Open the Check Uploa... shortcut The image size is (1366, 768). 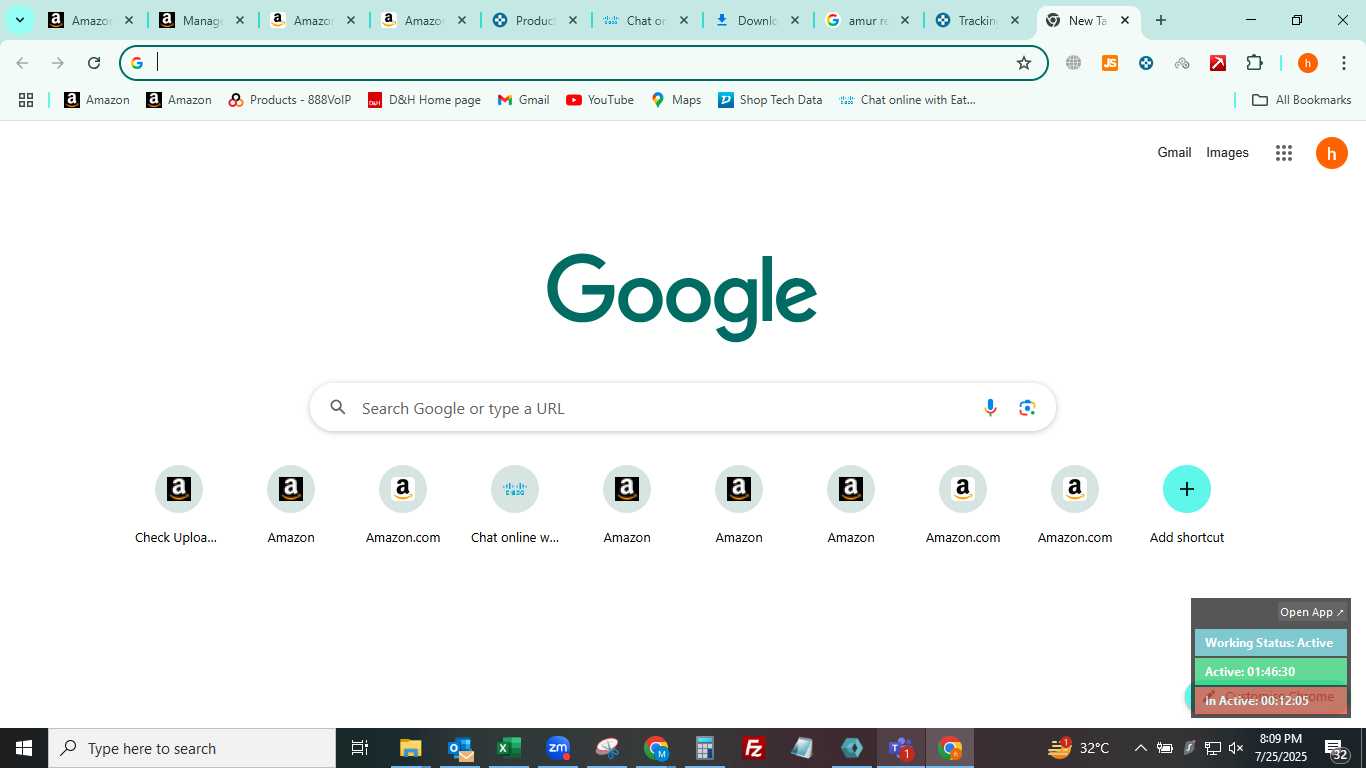point(178,506)
